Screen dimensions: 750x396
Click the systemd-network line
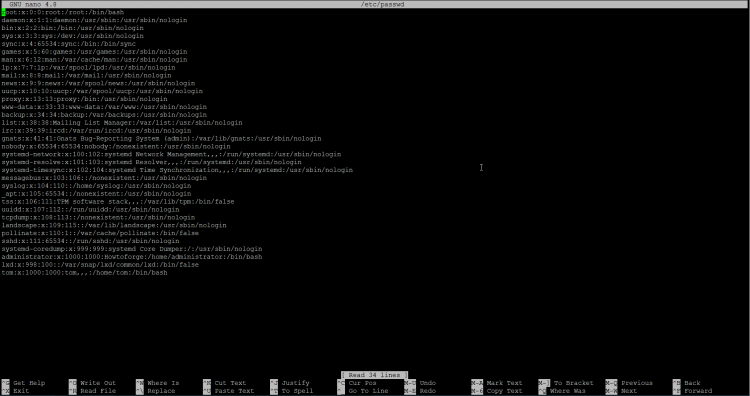171,154
